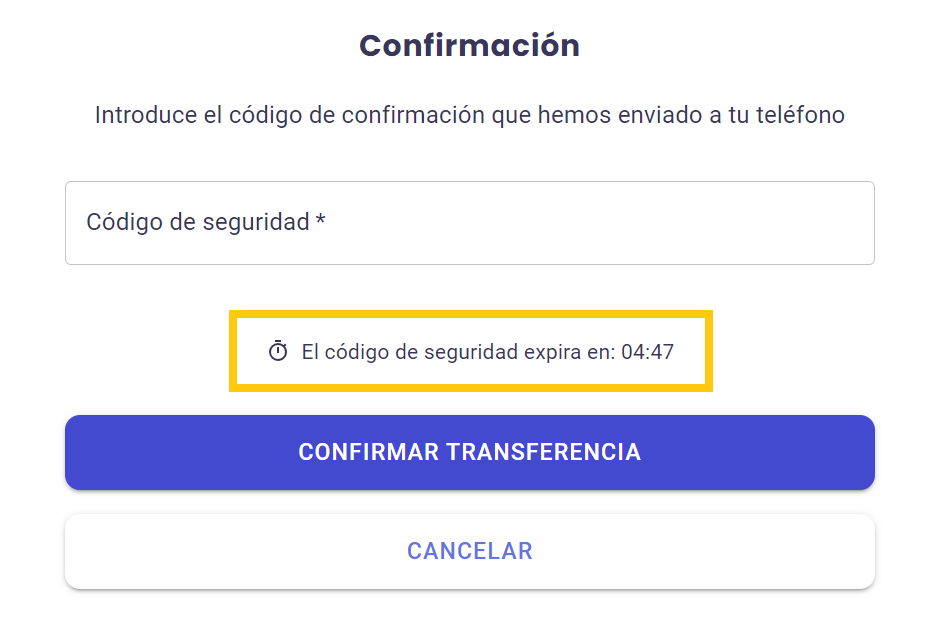Click the word "expira" in the timer message
Viewport: 940px width, 631px height.
point(553,352)
